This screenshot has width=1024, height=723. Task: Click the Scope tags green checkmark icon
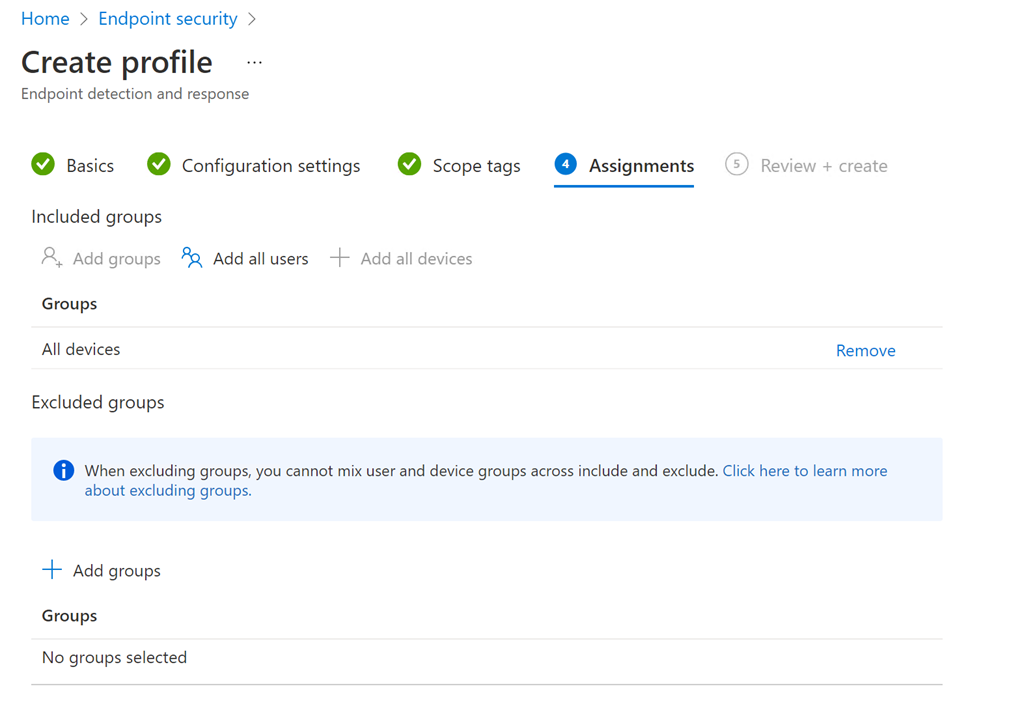pos(409,164)
